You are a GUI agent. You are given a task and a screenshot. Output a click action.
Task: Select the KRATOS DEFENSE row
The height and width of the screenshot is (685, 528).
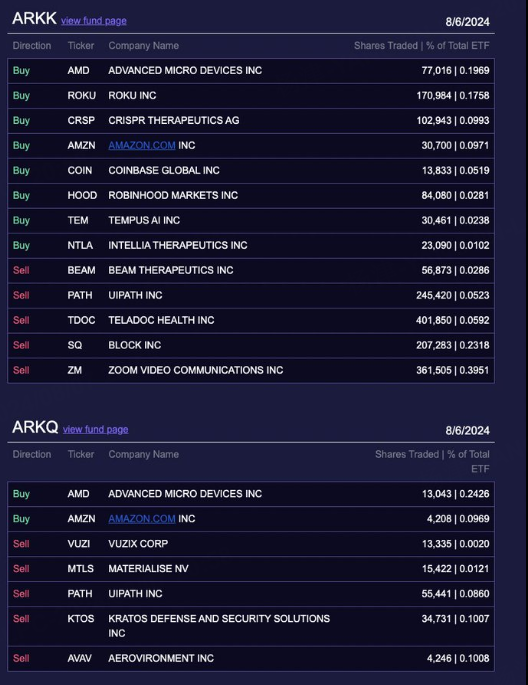(251, 626)
